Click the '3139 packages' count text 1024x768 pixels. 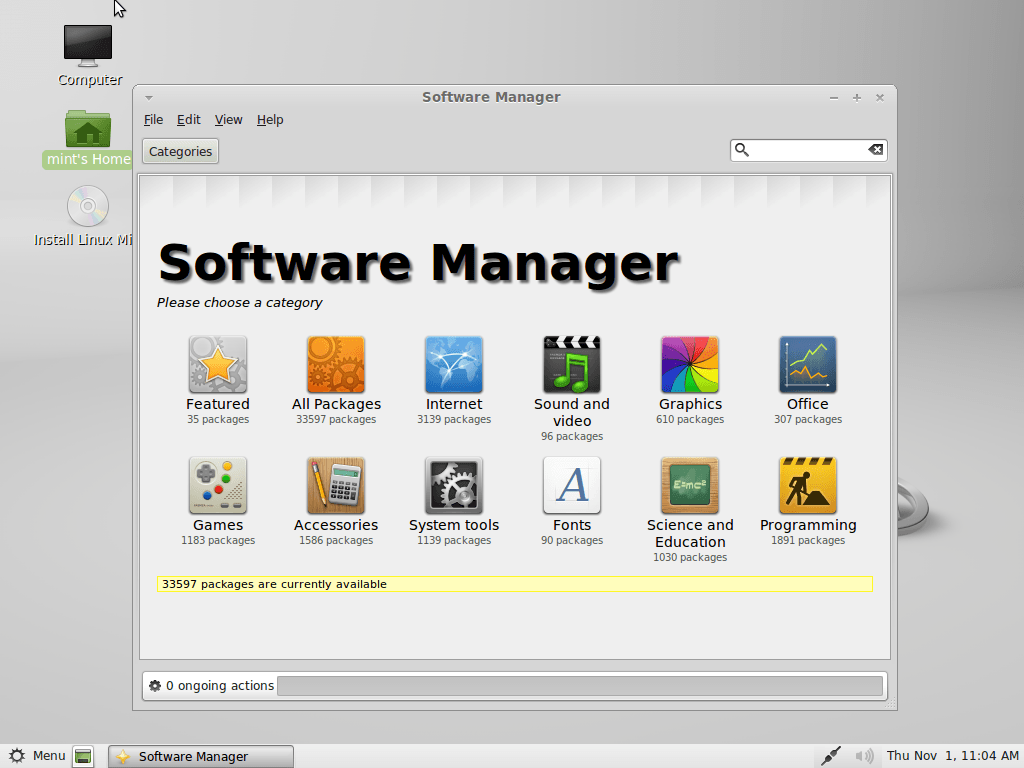(454, 419)
